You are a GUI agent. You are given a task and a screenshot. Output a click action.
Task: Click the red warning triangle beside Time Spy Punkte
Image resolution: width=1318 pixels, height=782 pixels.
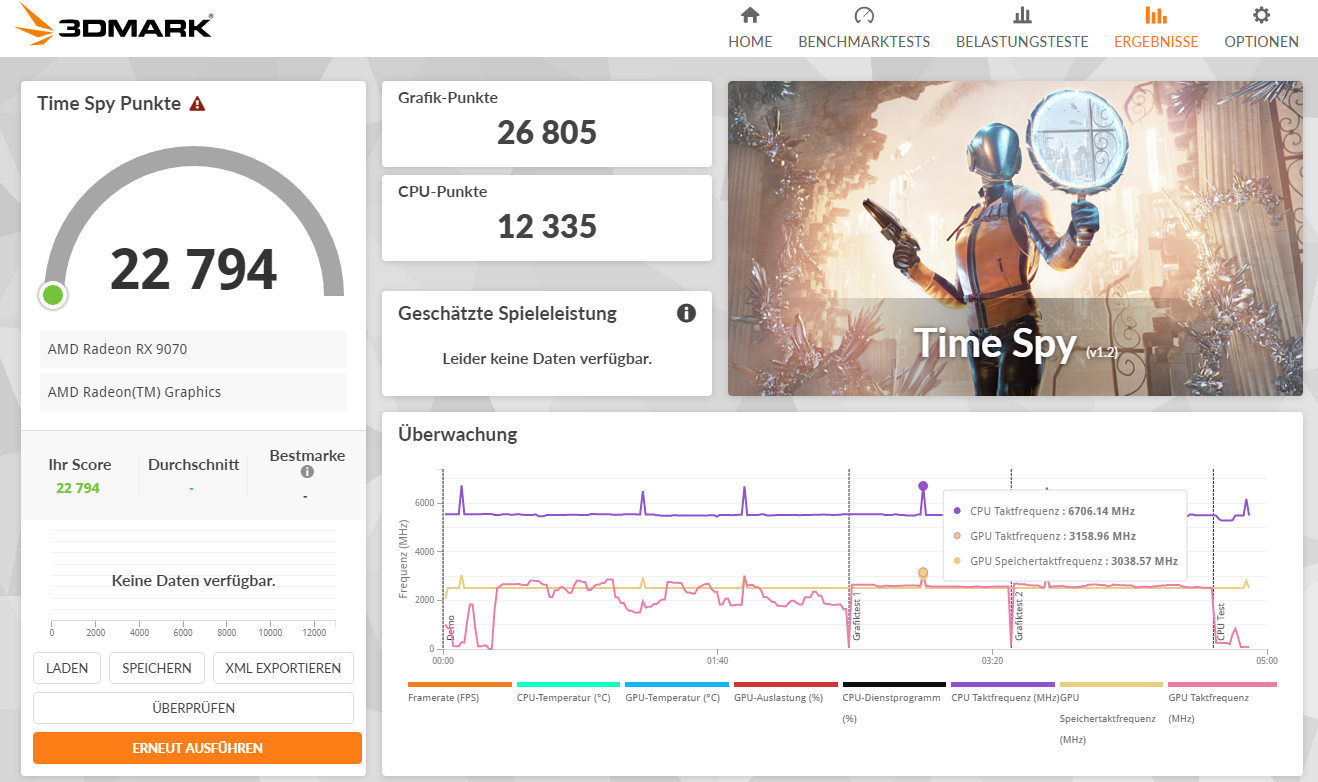(x=197, y=103)
